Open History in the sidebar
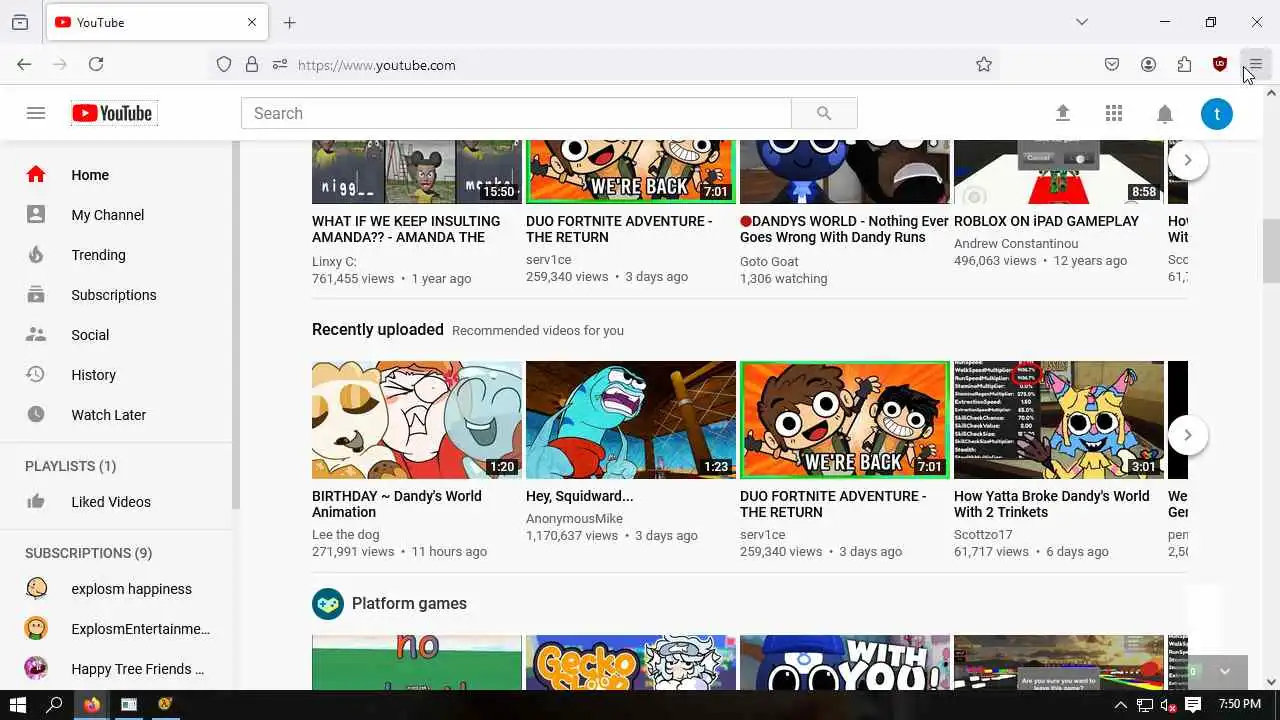 pyautogui.click(x=116, y=375)
